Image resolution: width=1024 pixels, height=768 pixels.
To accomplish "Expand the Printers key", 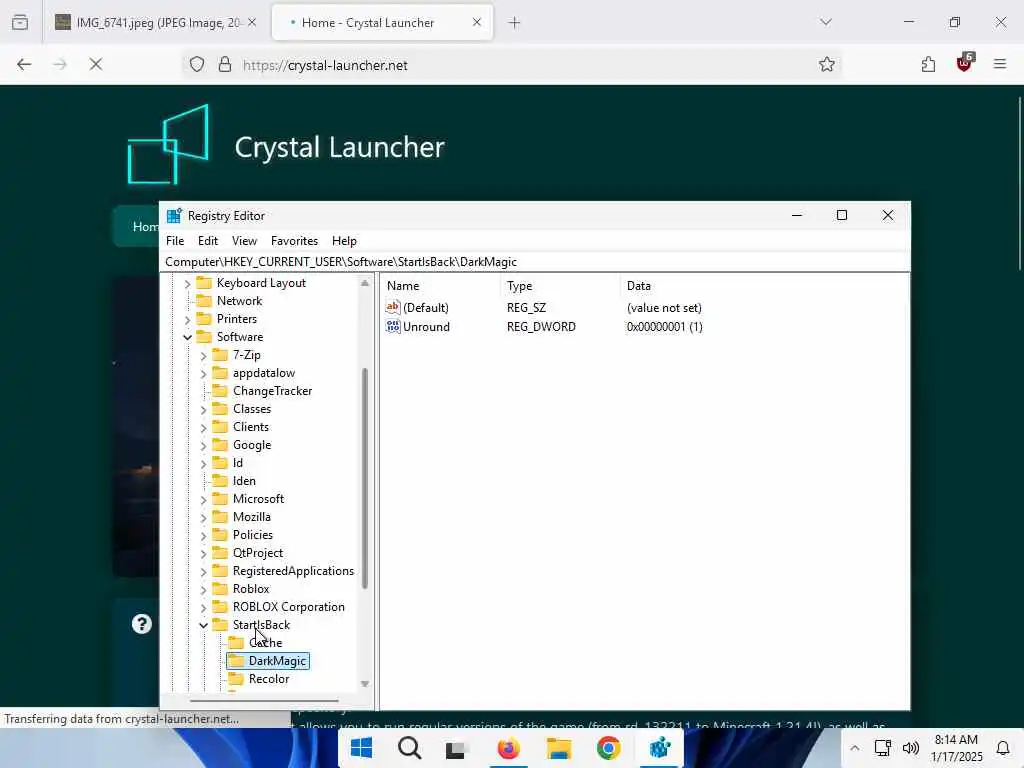I will (187, 319).
